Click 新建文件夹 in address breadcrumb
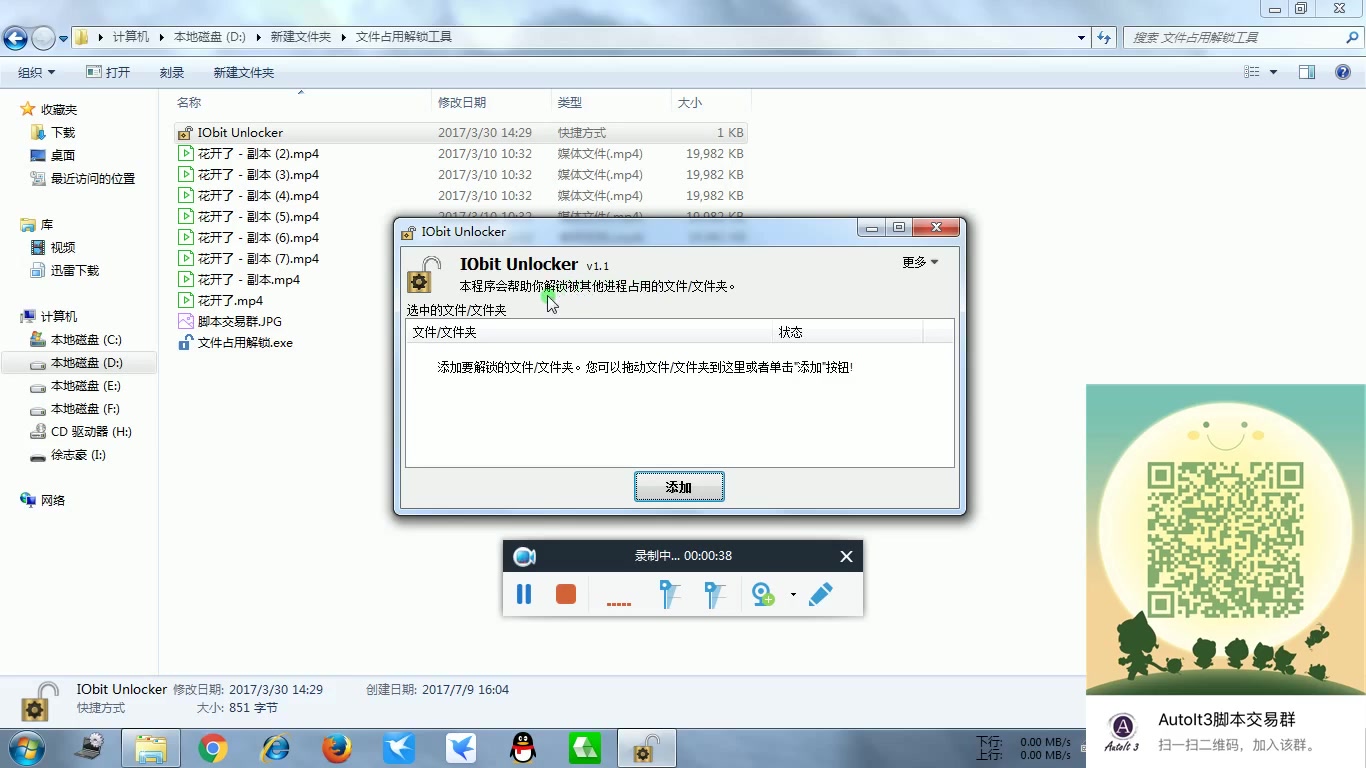 300,37
